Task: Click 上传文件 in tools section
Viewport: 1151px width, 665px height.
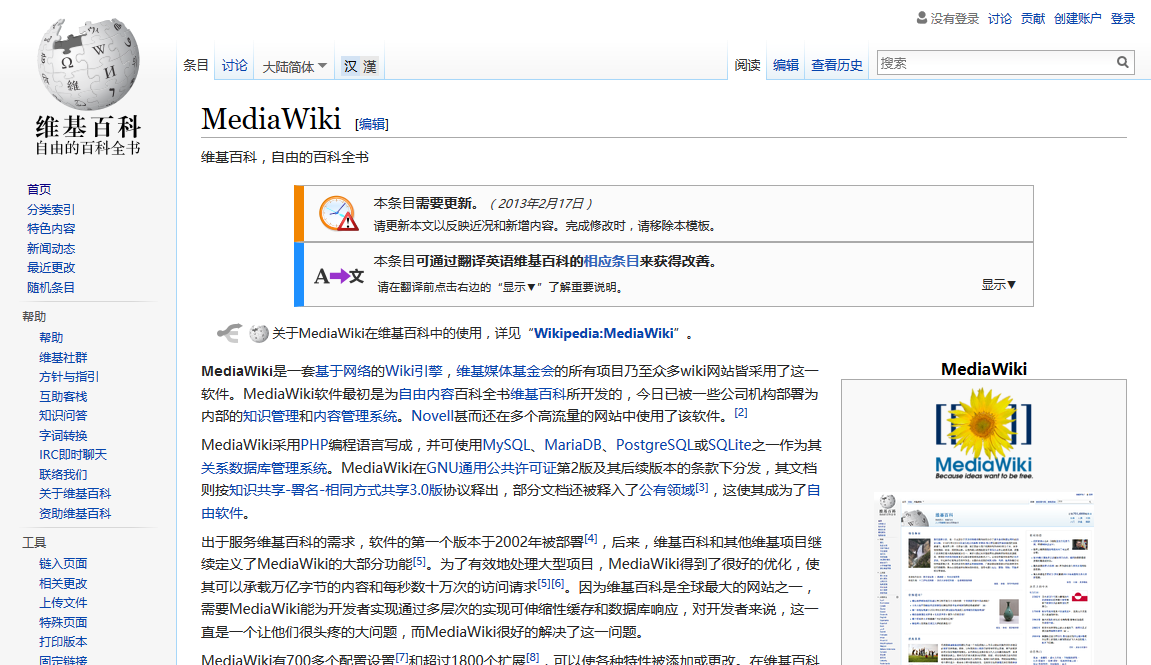Action: (63, 603)
